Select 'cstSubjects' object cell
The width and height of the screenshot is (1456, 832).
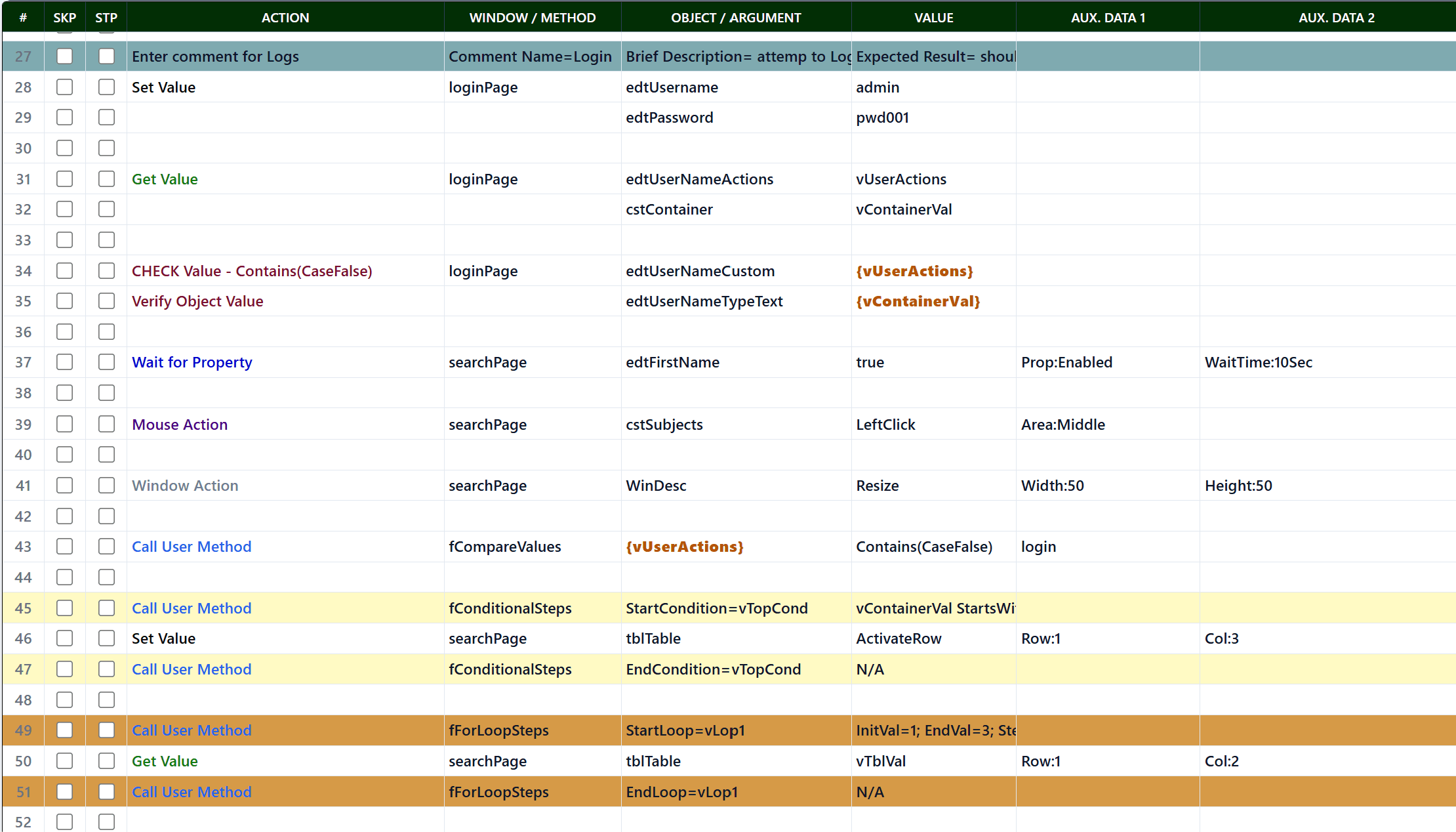click(736, 425)
